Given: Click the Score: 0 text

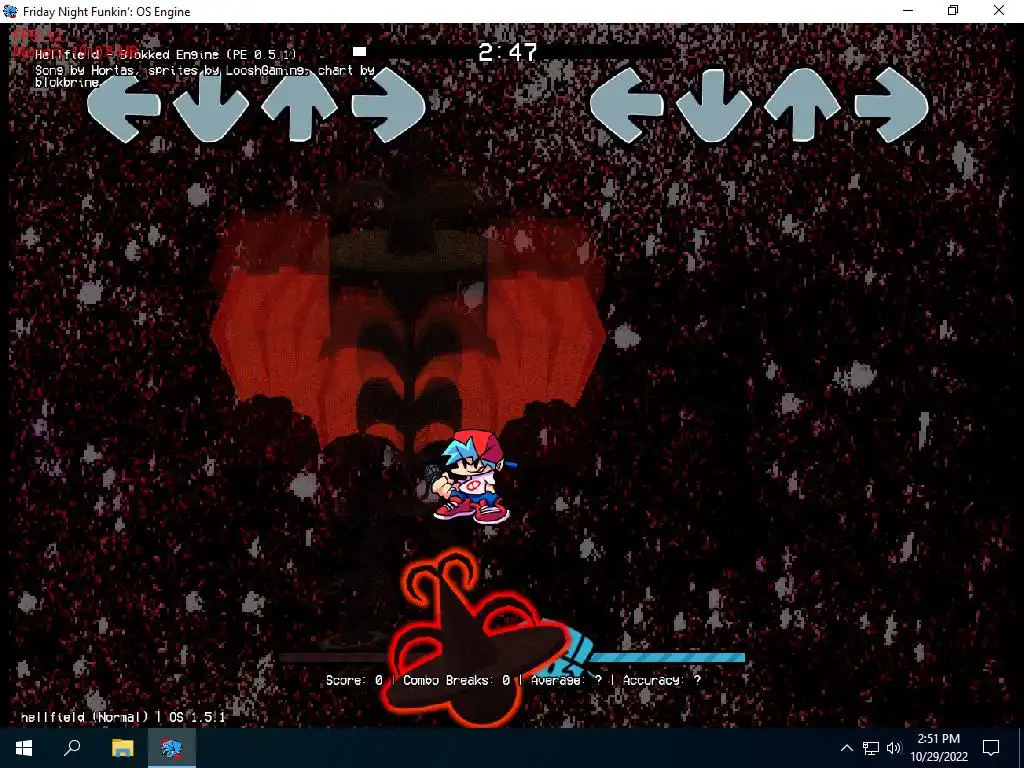Looking at the screenshot, I should point(354,680).
